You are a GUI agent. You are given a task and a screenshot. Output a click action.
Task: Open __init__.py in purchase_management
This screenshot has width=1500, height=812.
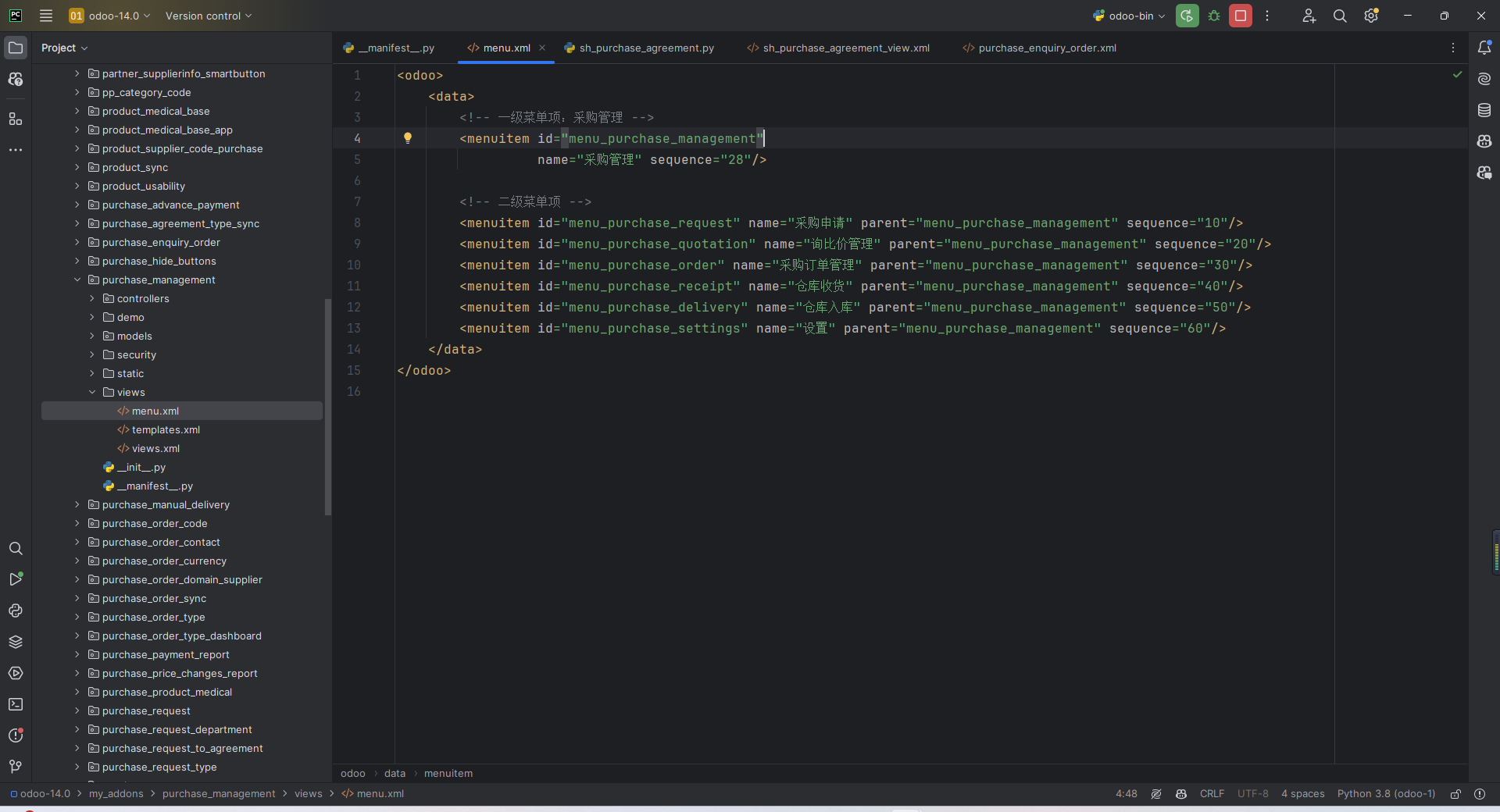[141, 467]
